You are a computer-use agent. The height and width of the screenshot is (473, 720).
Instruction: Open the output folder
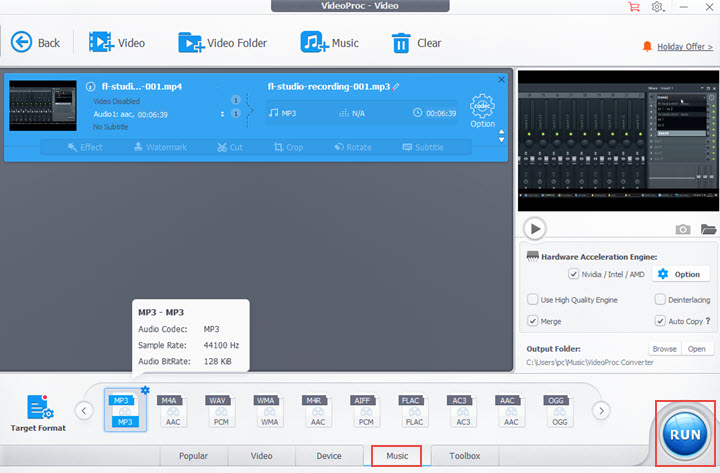click(x=697, y=349)
